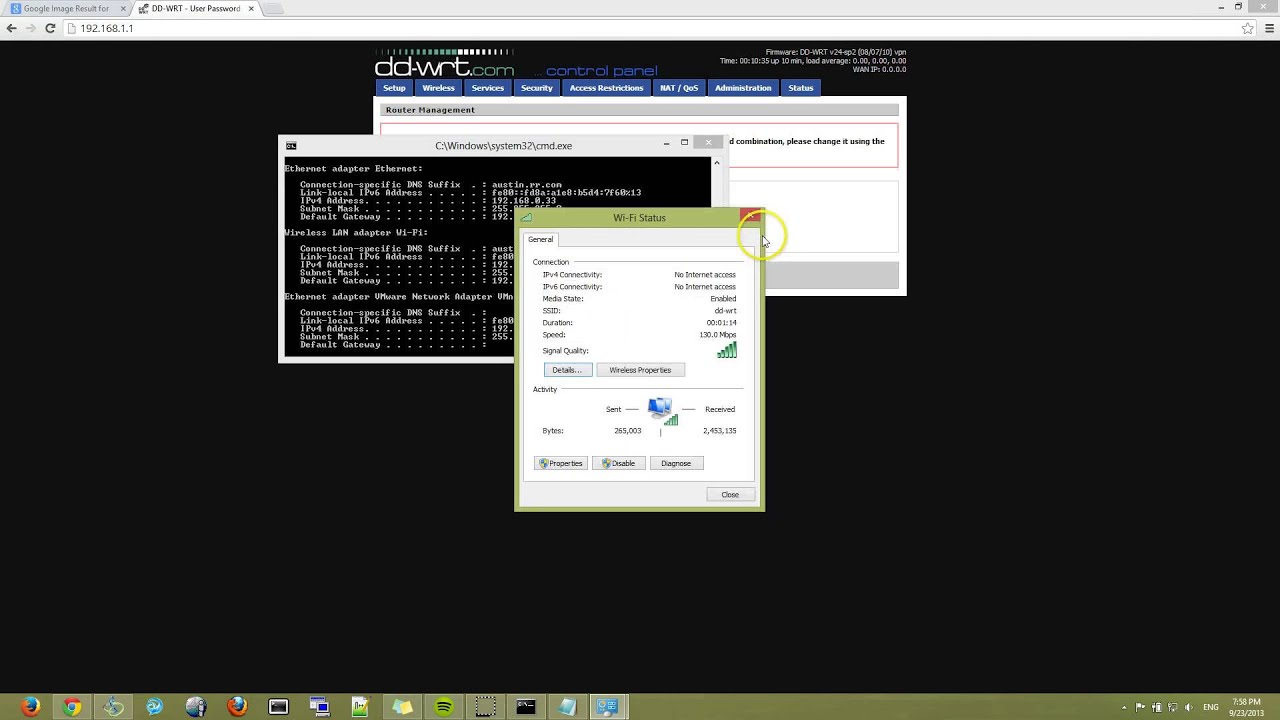This screenshot has width=1280, height=720.
Task: Click the network tray icon
Action: click(1173, 707)
